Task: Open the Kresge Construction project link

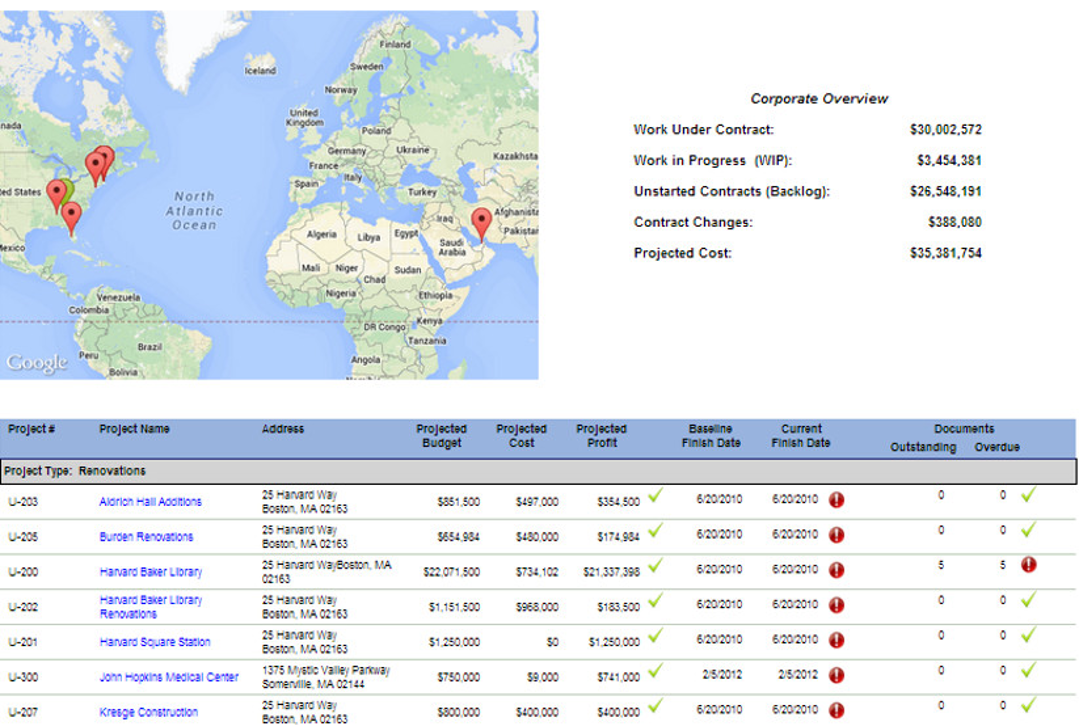Action: coord(149,713)
